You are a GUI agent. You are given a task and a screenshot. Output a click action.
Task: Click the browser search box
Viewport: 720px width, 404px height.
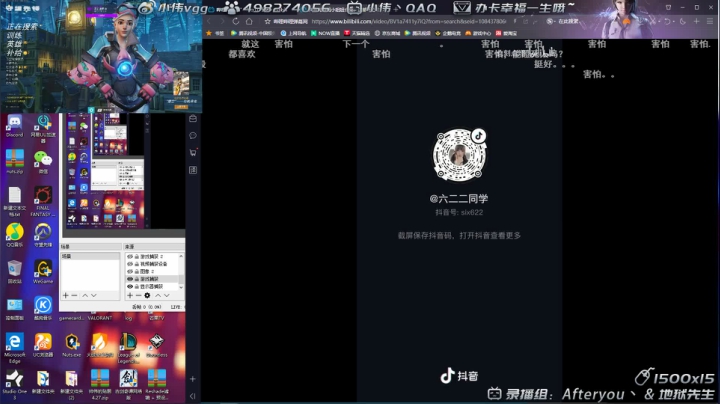(567, 22)
